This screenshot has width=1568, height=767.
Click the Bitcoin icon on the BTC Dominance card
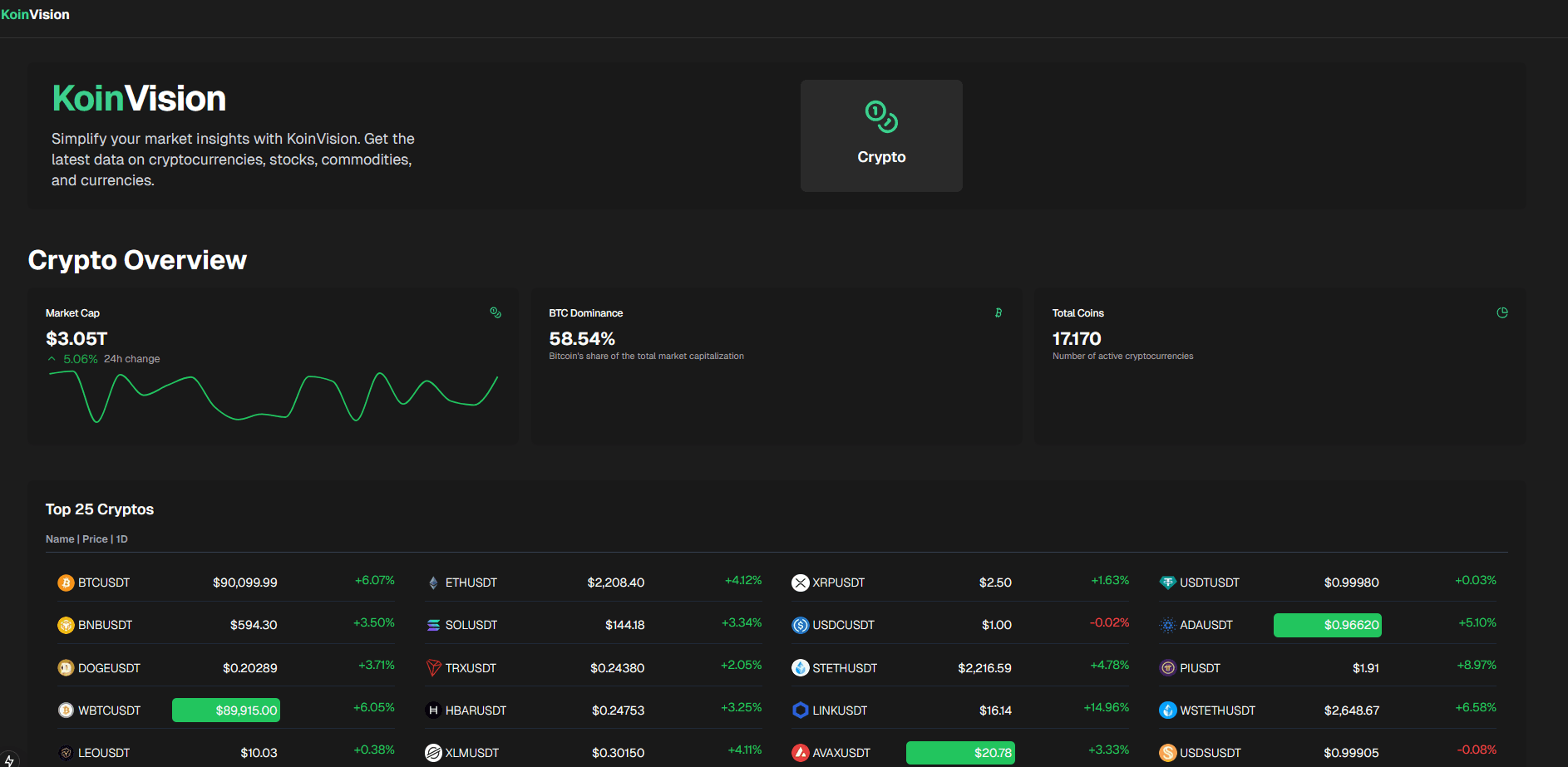(998, 312)
